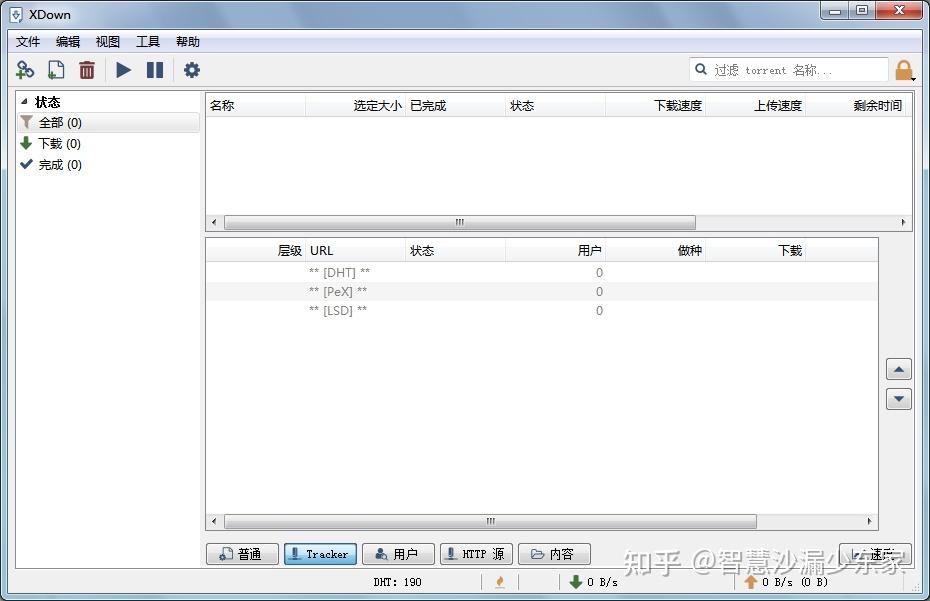The image size is (930, 601).
Task: Start downloads with the play icon
Action: (123, 69)
